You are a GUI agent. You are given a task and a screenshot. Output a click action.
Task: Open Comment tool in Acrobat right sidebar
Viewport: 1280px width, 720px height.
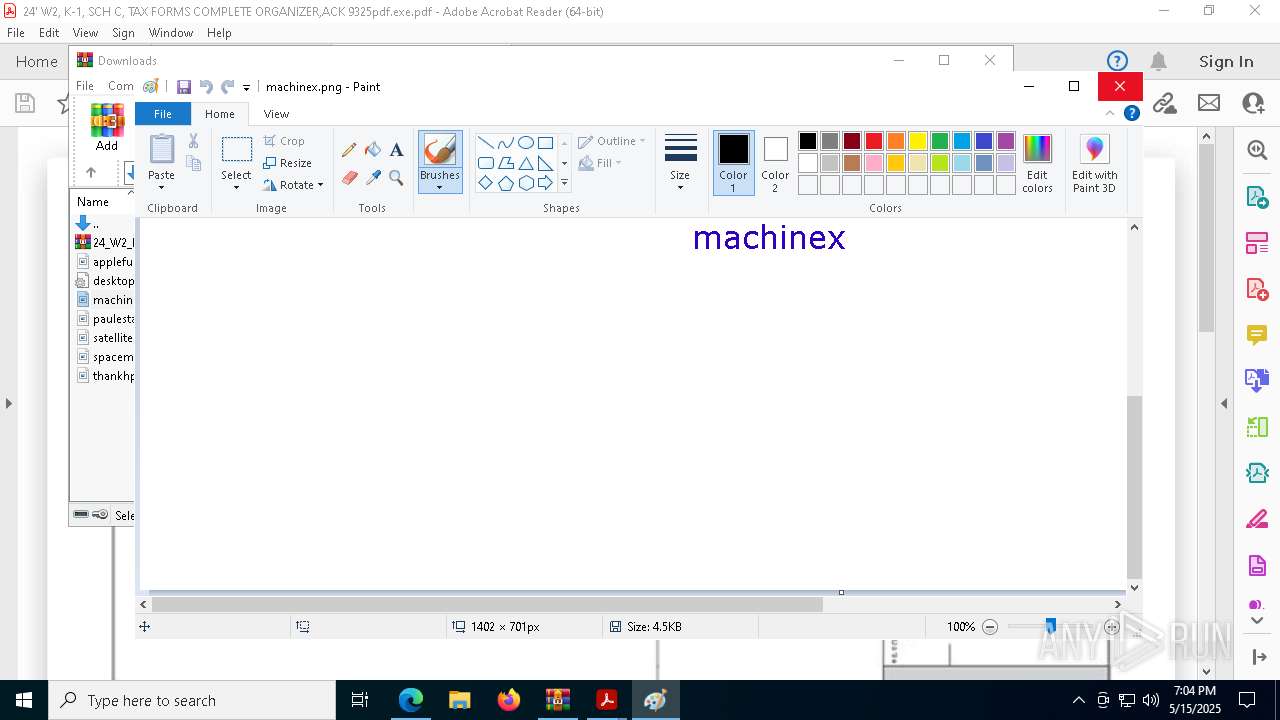tap(1257, 334)
